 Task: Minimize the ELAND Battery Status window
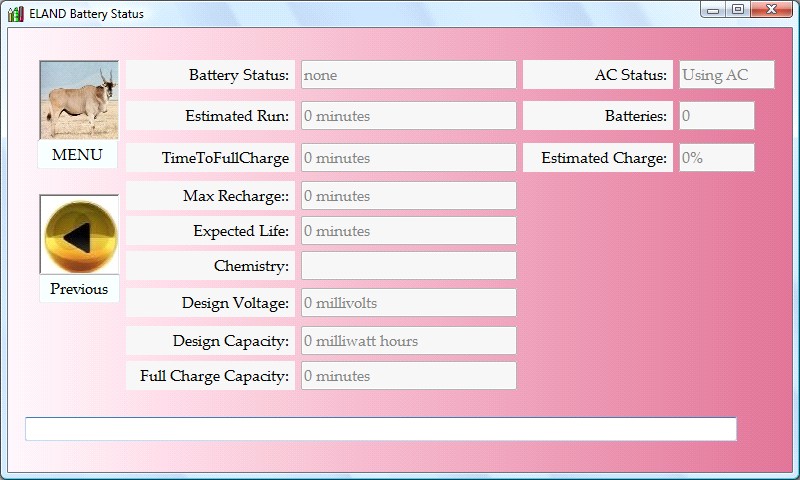(713, 10)
